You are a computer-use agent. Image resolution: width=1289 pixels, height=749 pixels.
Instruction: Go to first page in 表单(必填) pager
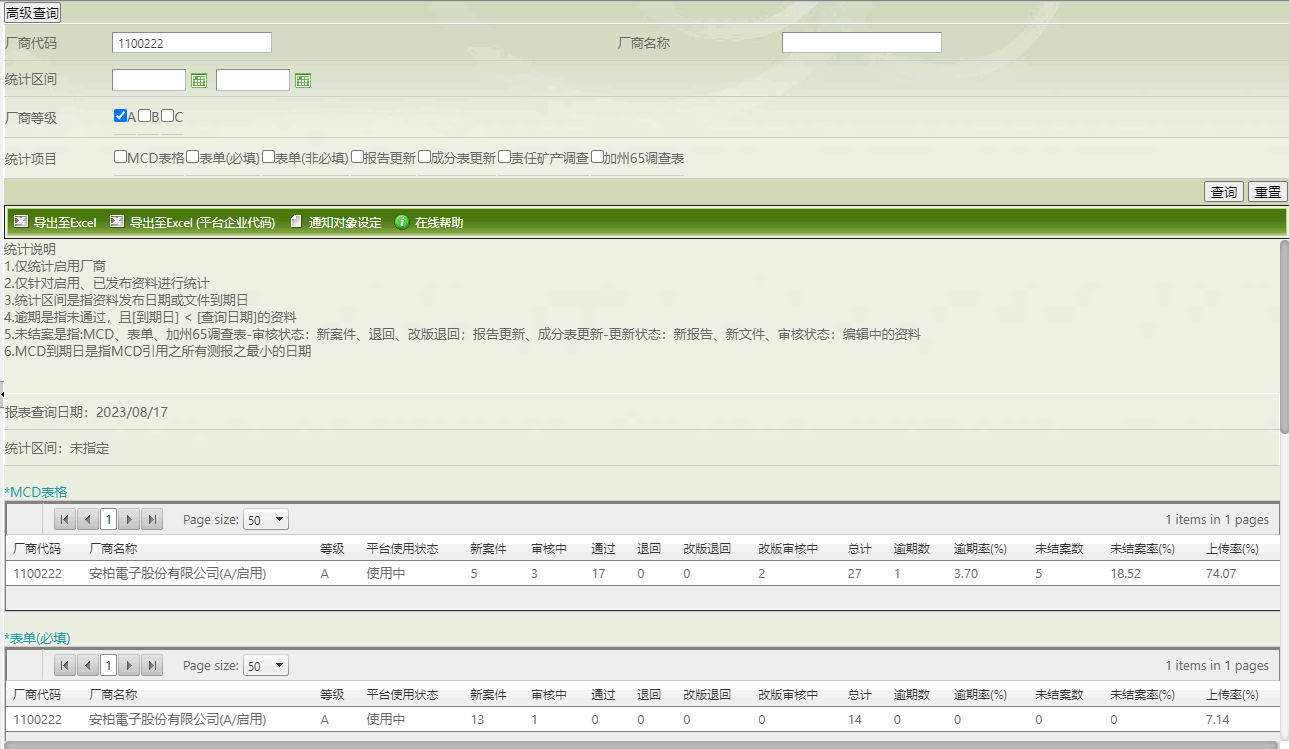pyautogui.click(x=64, y=665)
